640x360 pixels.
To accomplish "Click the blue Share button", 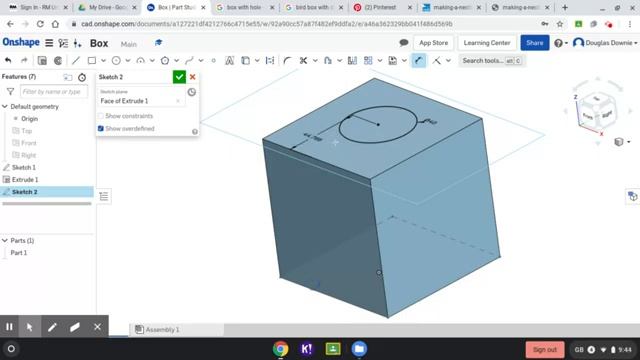I will [535, 43].
